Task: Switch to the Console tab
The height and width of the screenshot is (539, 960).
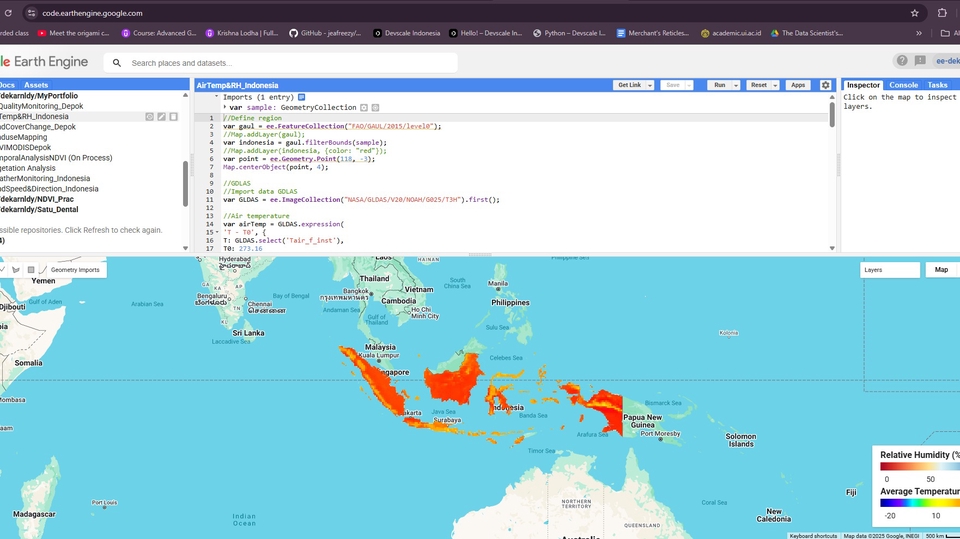Action: 903,85
